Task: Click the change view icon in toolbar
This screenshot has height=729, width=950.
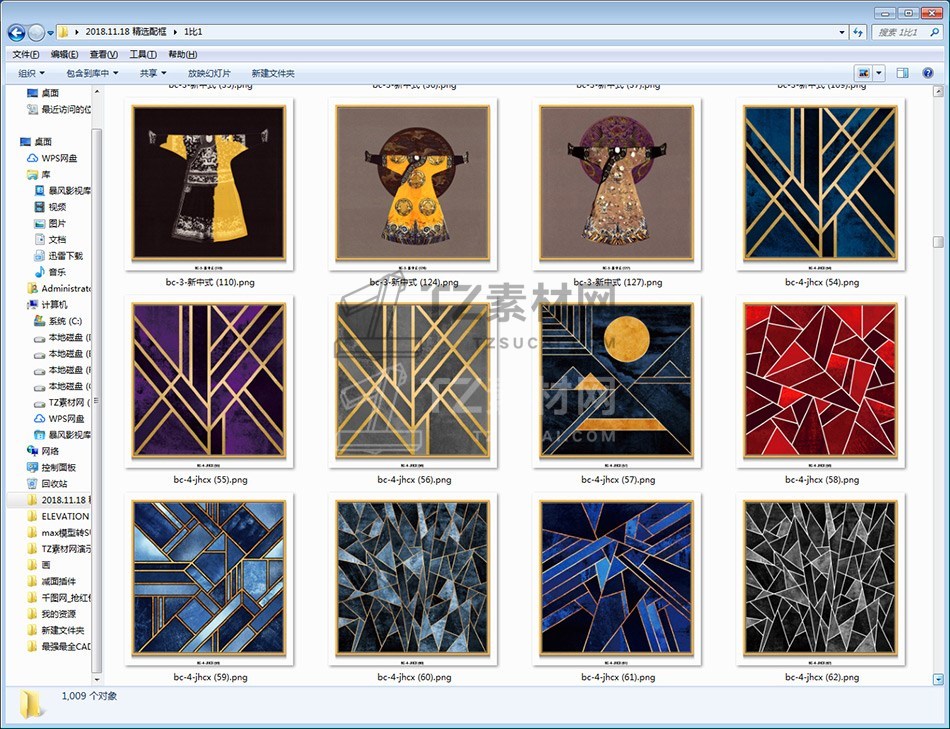Action: (863, 73)
